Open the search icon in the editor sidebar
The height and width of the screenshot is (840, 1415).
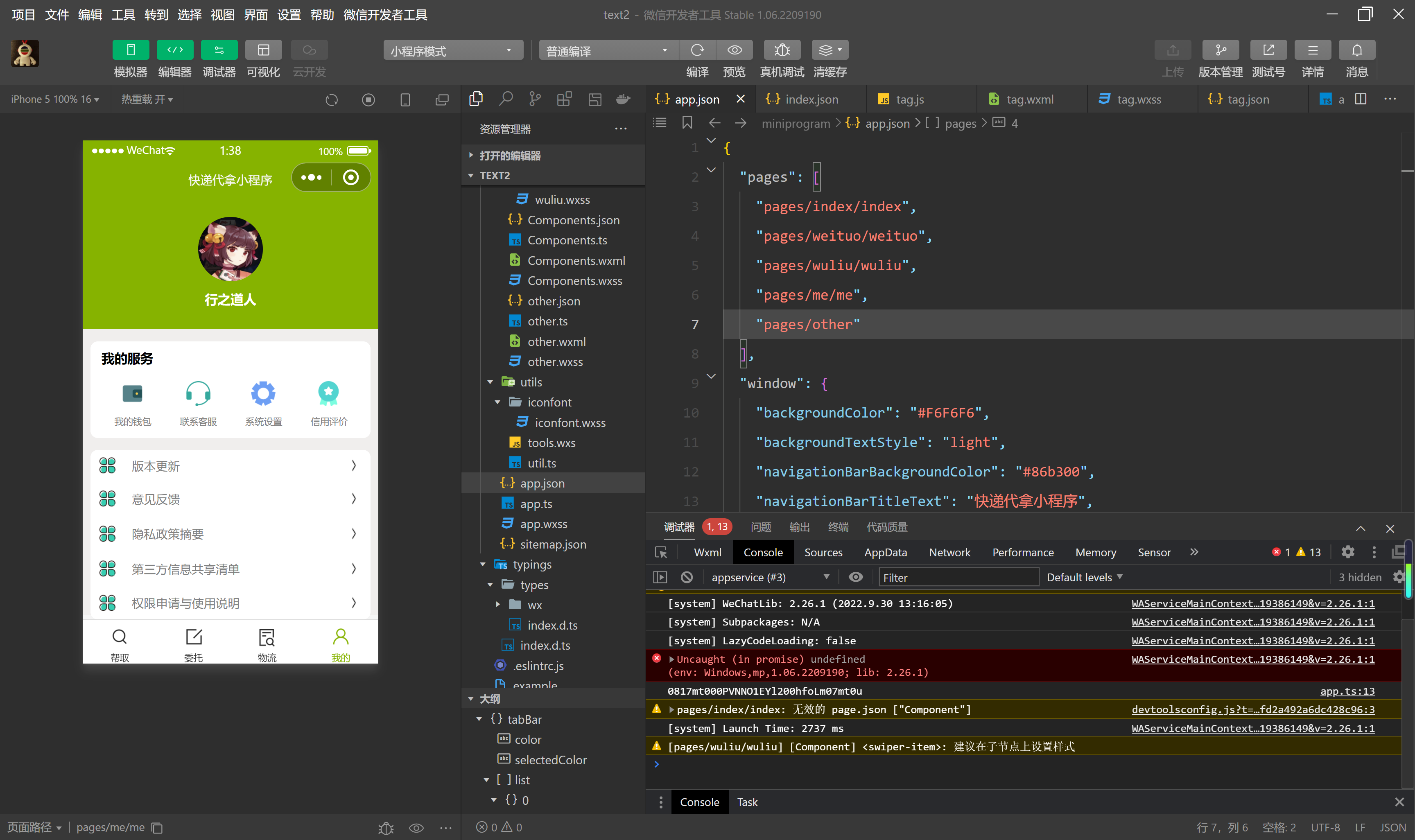(505, 99)
